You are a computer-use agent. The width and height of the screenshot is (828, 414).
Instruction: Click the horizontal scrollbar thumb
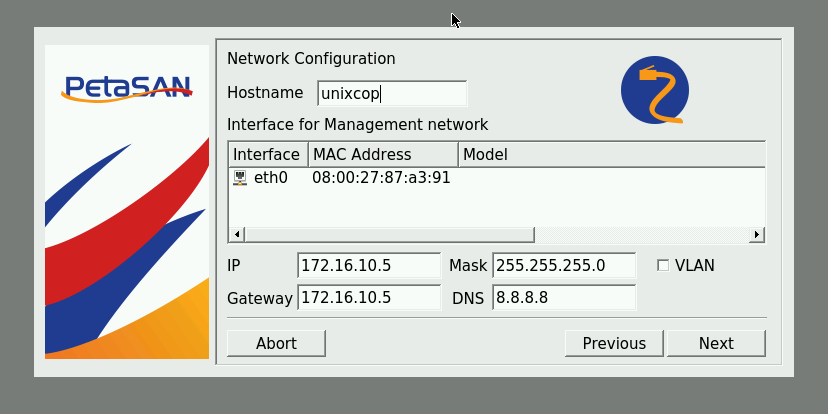tap(390, 234)
